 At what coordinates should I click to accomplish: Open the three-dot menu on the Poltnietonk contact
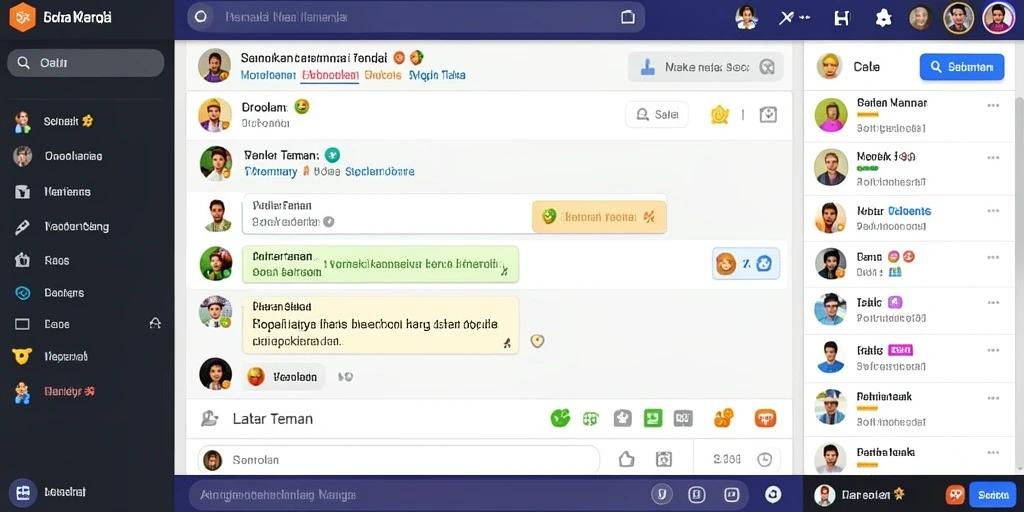[x=993, y=398]
